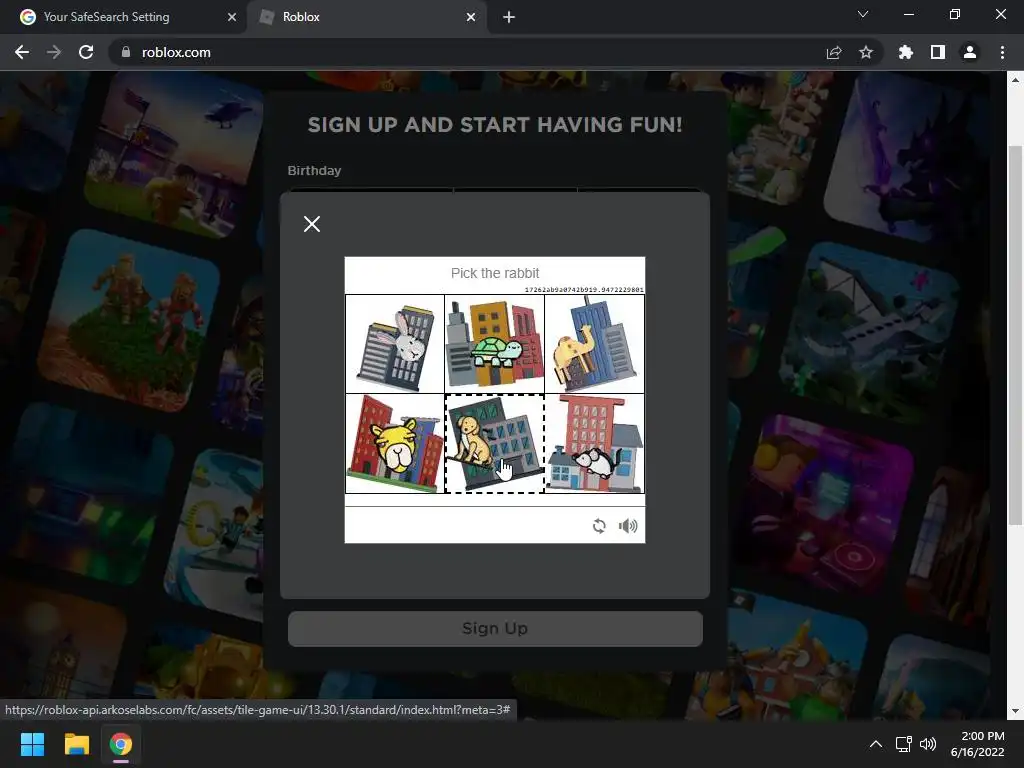Bookmark this tab with star icon
The height and width of the screenshot is (768, 1024).
pos(866,52)
